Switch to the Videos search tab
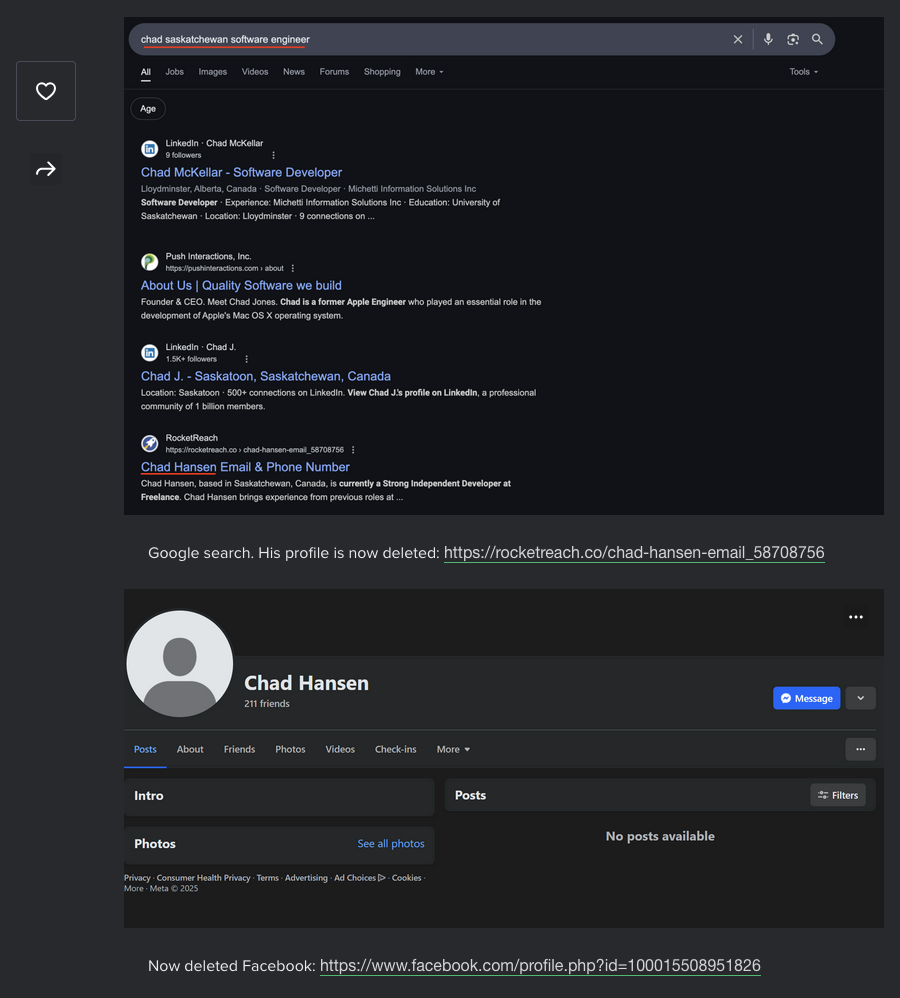 pos(255,72)
